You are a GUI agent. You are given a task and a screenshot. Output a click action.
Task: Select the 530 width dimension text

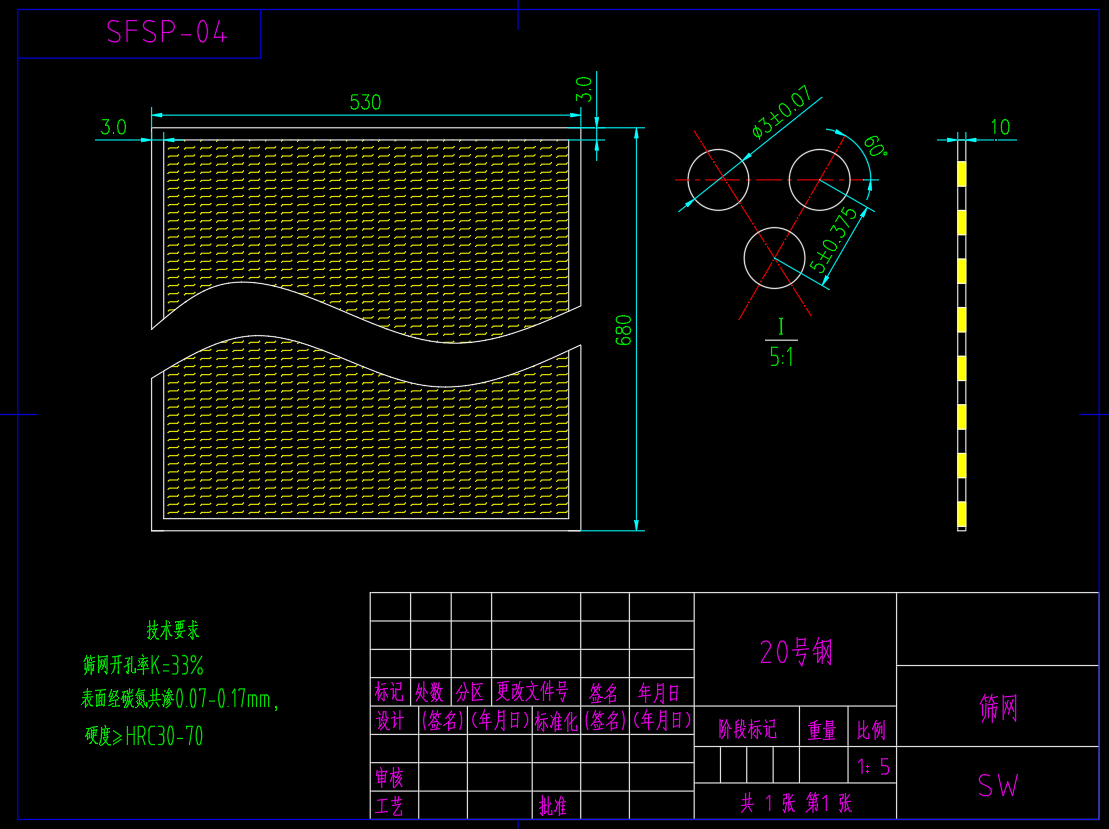[365, 103]
